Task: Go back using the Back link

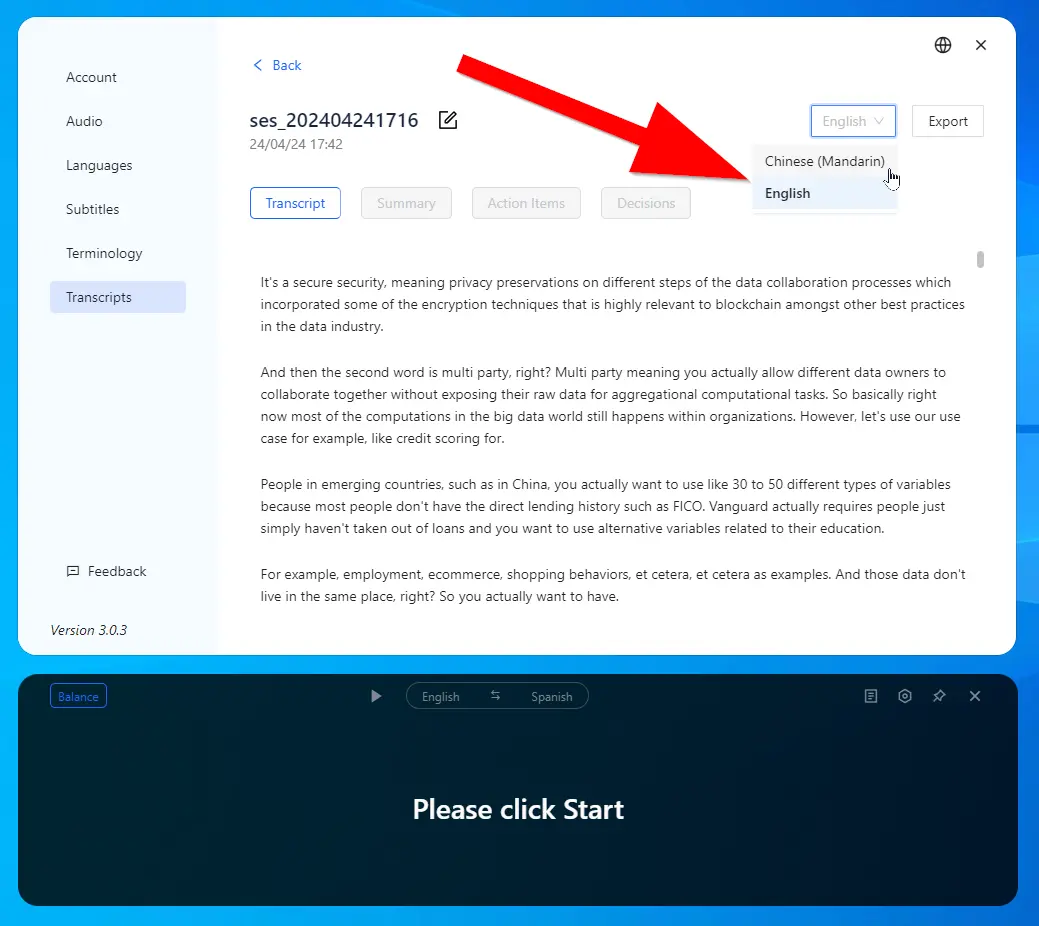Action: [277, 65]
